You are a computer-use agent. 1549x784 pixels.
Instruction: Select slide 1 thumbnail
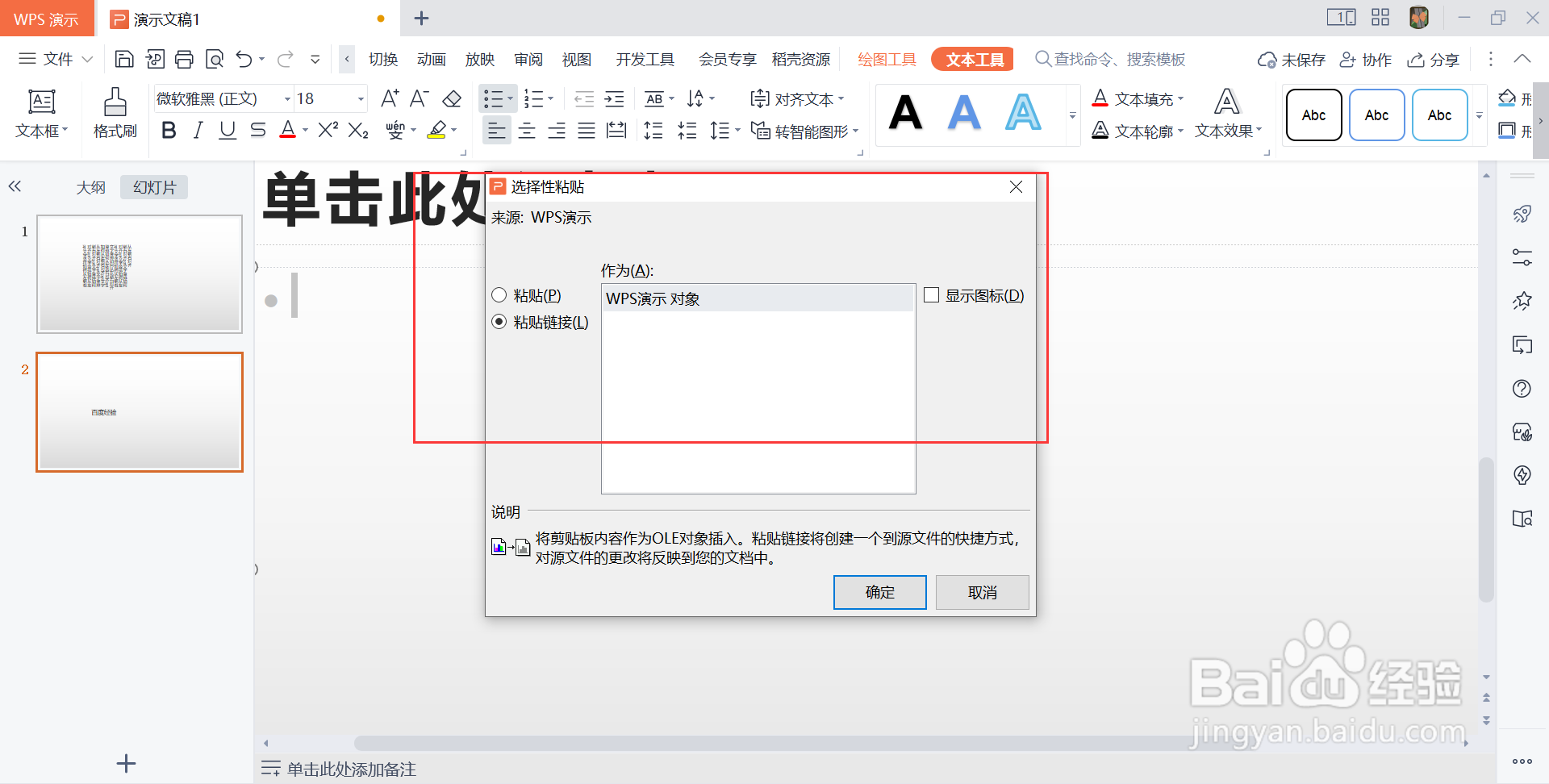140,273
